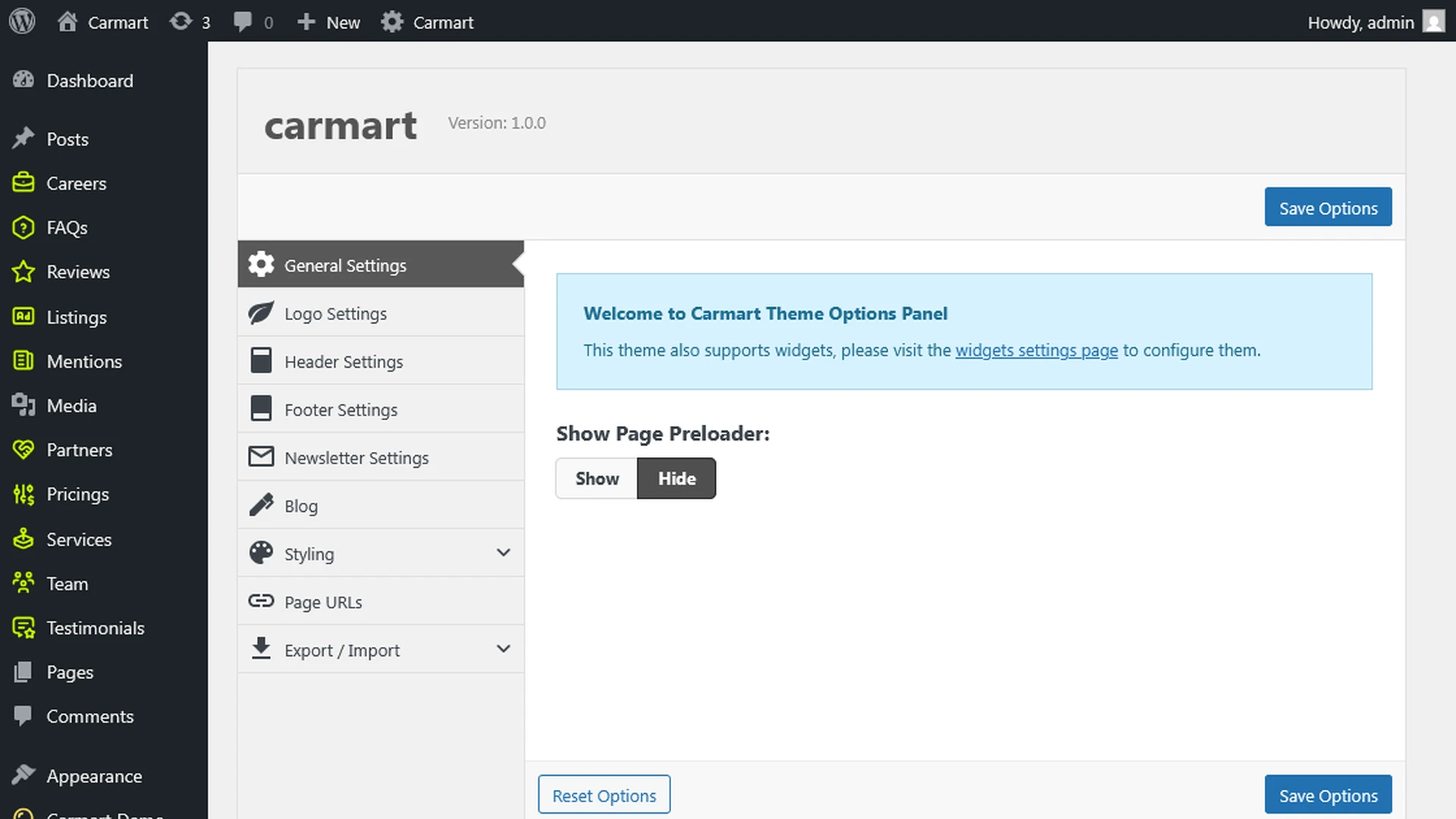This screenshot has width=1456, height=819.
Task: Click the Styling palette icon
Action: (x=261, y=553)
